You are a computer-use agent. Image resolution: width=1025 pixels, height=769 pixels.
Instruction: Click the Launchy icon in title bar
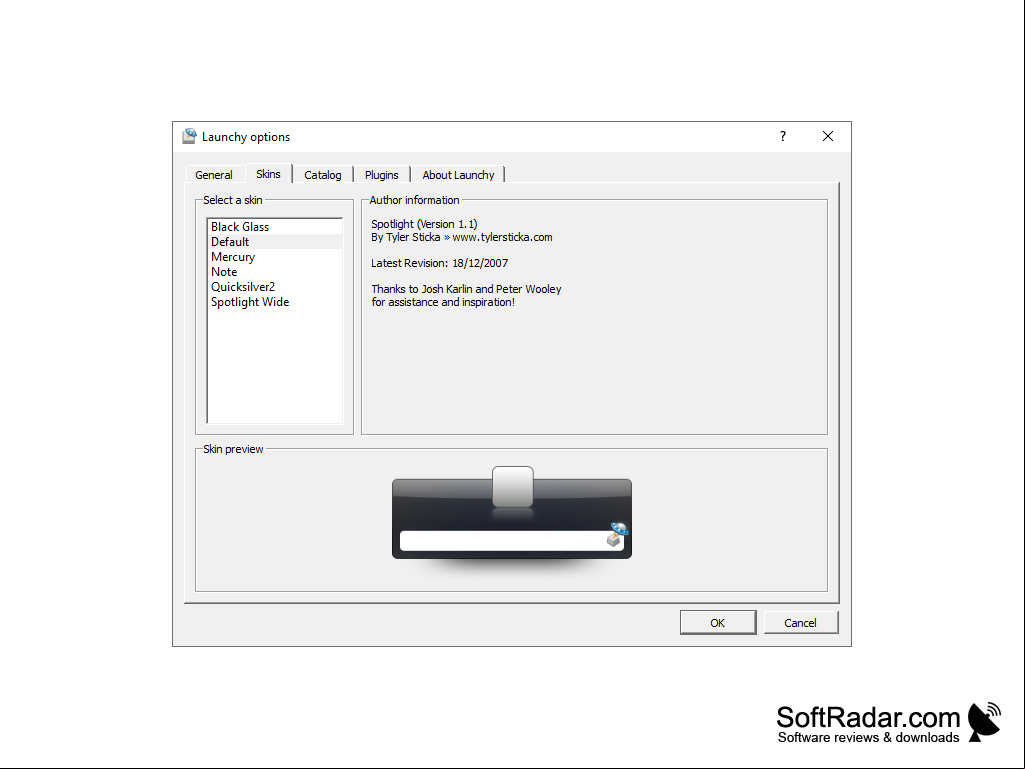pyautogui.click(x=190, y=135)
